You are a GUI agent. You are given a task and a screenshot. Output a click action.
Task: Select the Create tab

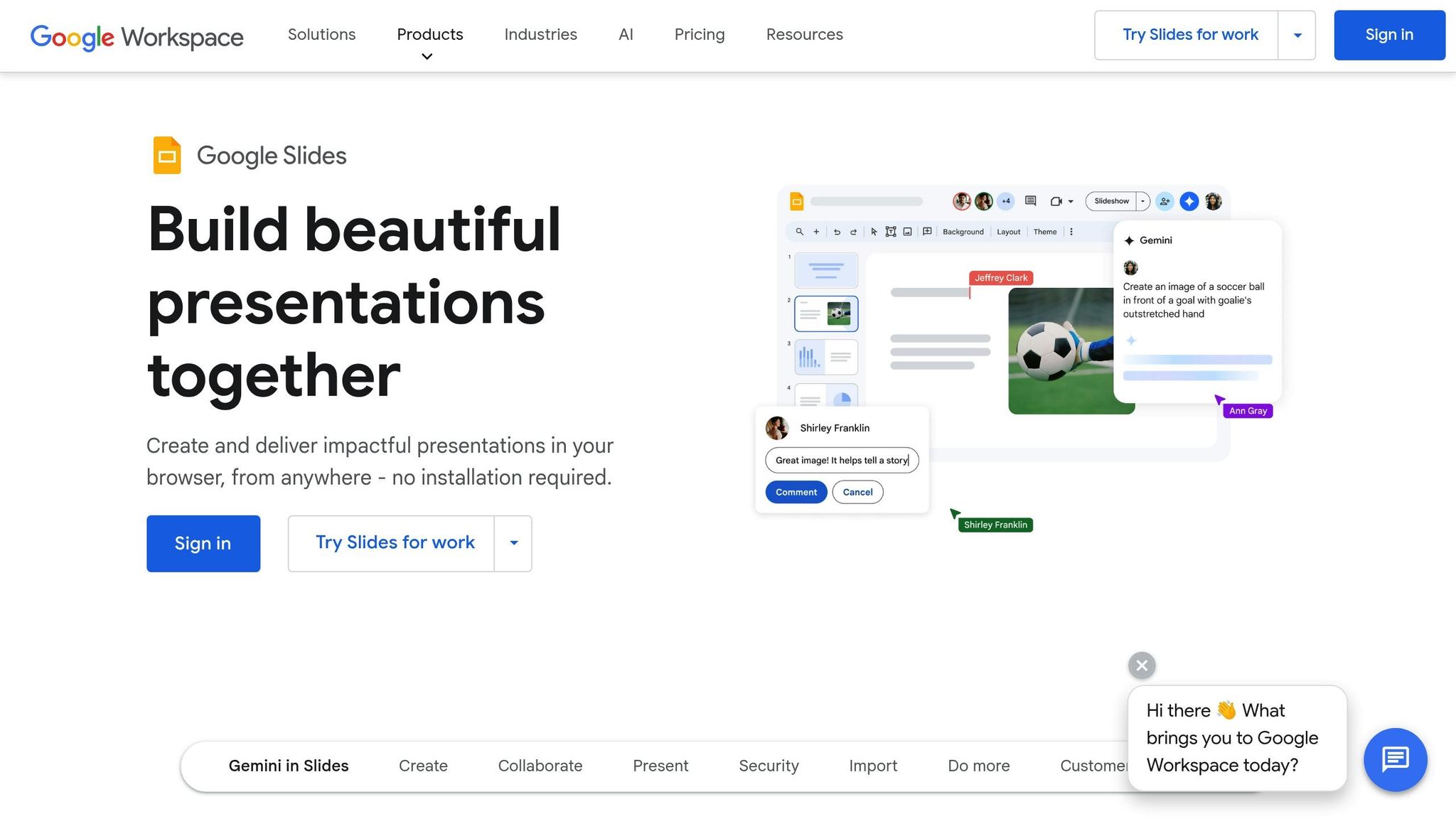(x=423, y=766)
